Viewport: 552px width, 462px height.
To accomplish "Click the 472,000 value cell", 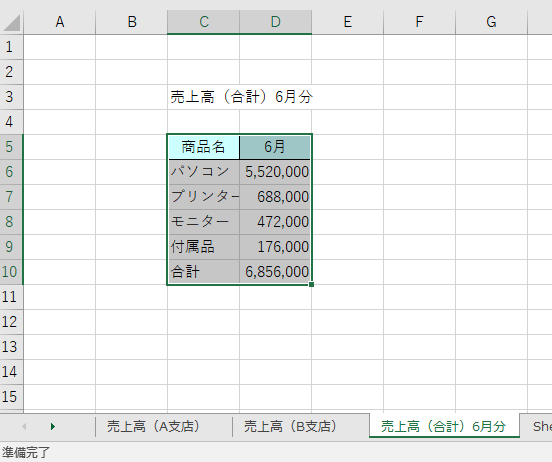I will pyautogui.click(x=276, y=222).
